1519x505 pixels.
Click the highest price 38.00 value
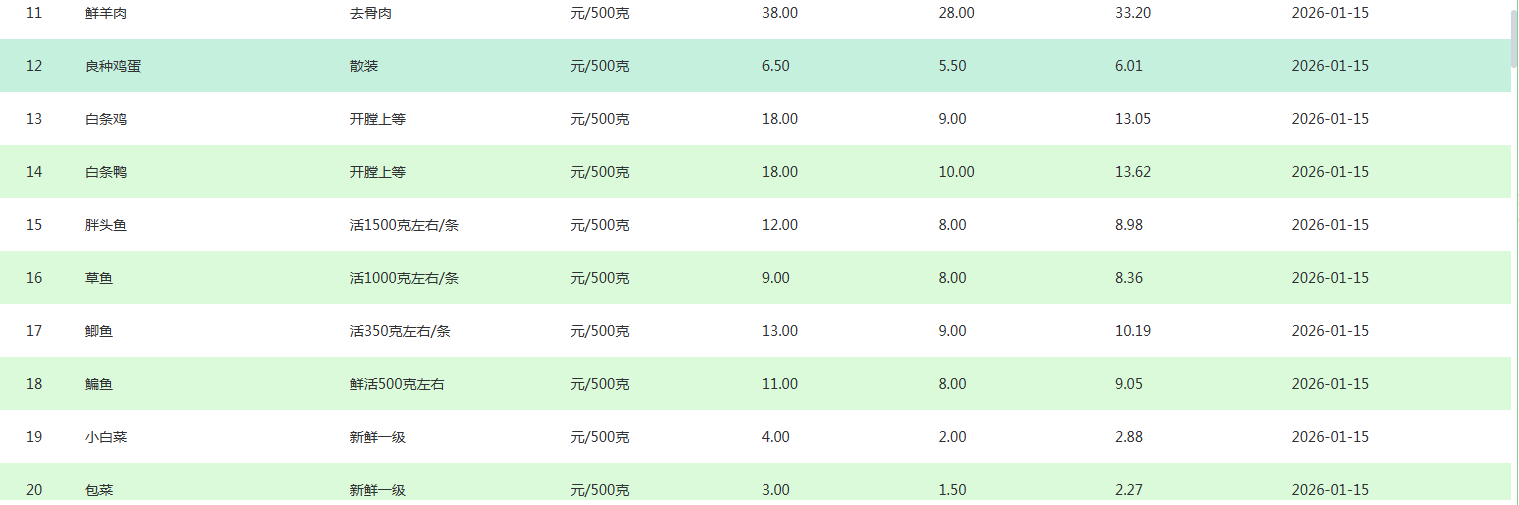click(x=780, y=13)
